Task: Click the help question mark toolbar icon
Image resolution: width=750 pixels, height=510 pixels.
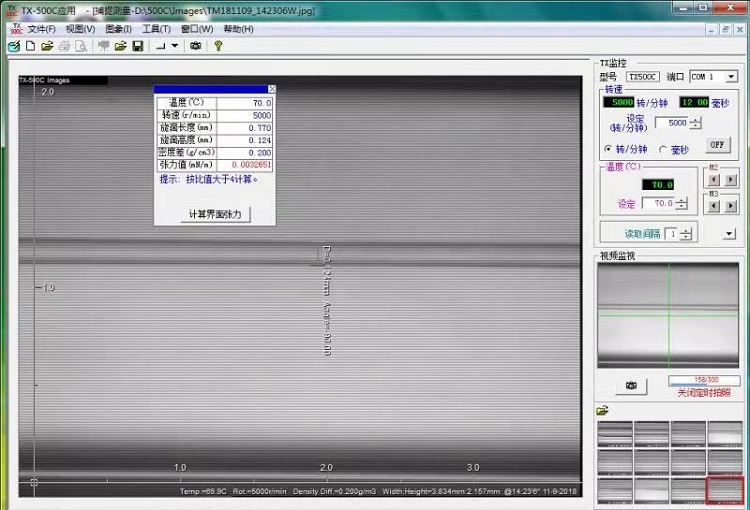Action: coord(218,46)
